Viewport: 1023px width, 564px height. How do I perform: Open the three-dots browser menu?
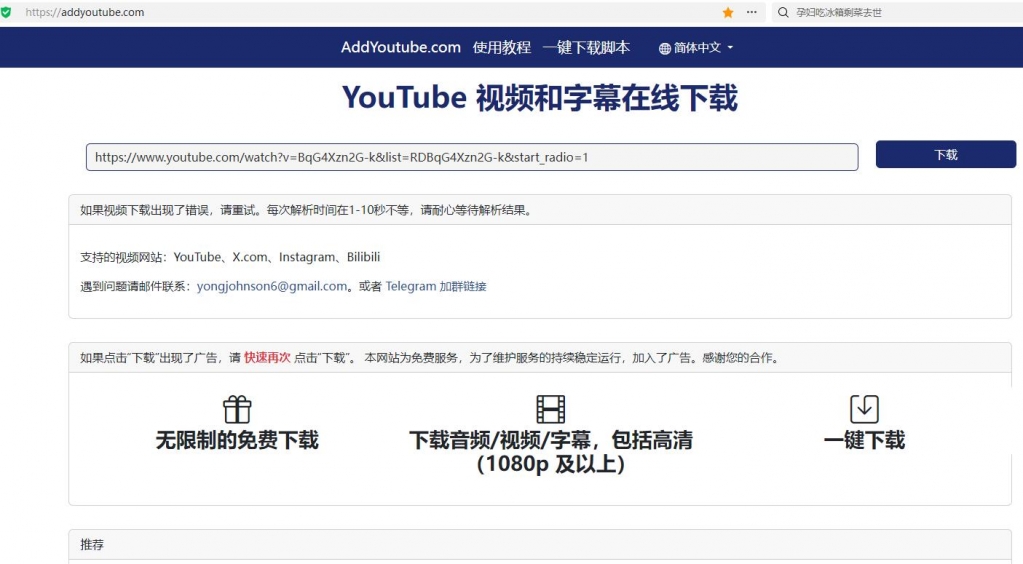[752, 12]
